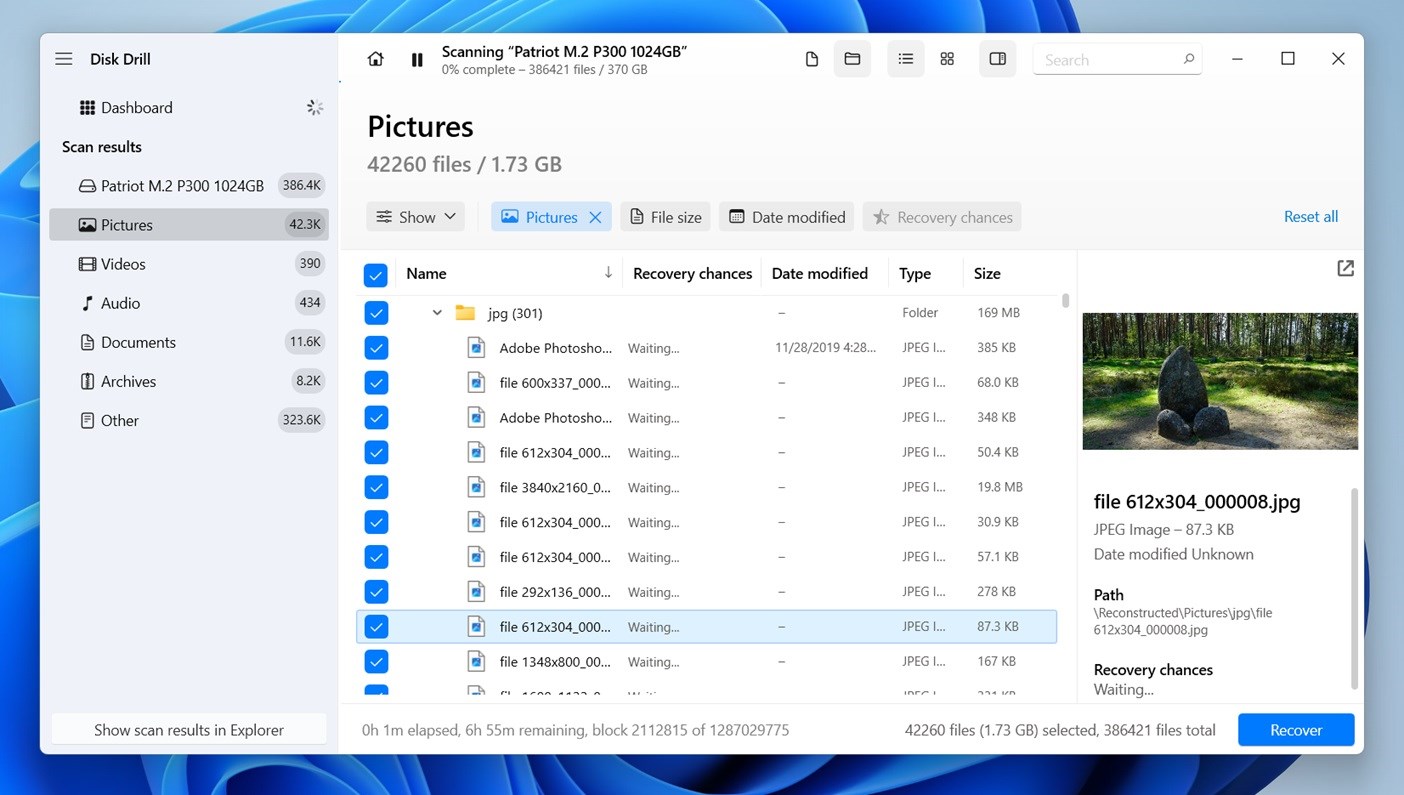Uncheck the 68.0 KB file checkbox

click(376, 383)
